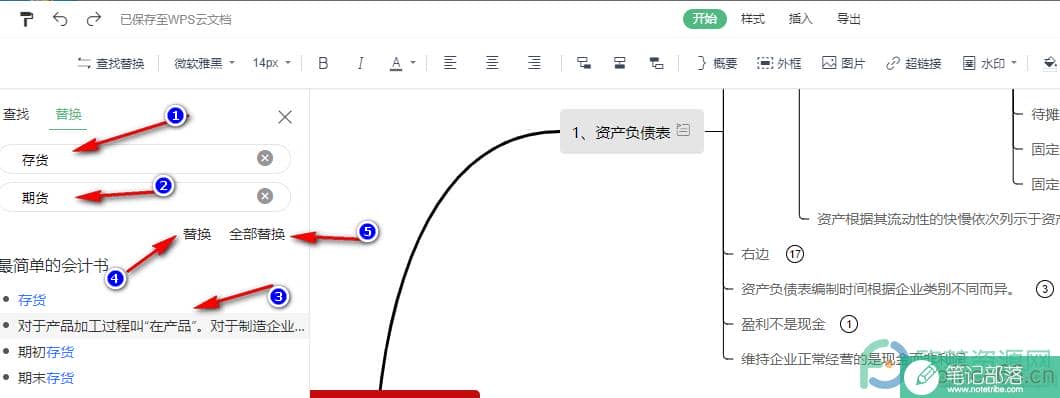Expand the 1 badge beside 盈利不是现金

click(848, 324)
